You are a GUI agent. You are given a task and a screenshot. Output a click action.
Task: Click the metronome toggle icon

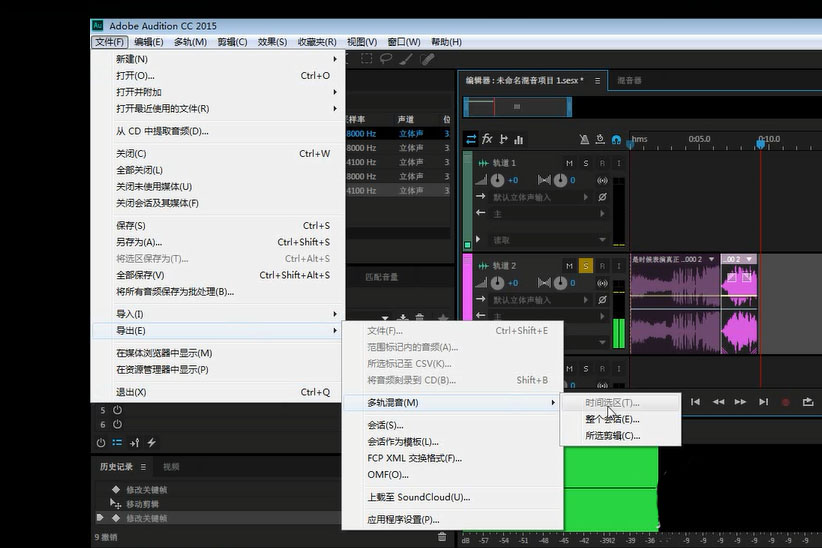[584, 140]
